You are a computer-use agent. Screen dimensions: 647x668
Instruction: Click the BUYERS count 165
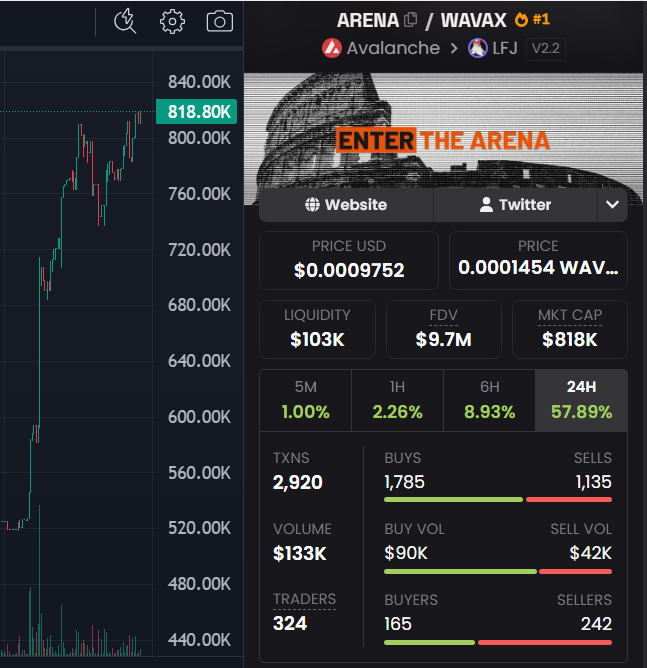tap(398, 624)
